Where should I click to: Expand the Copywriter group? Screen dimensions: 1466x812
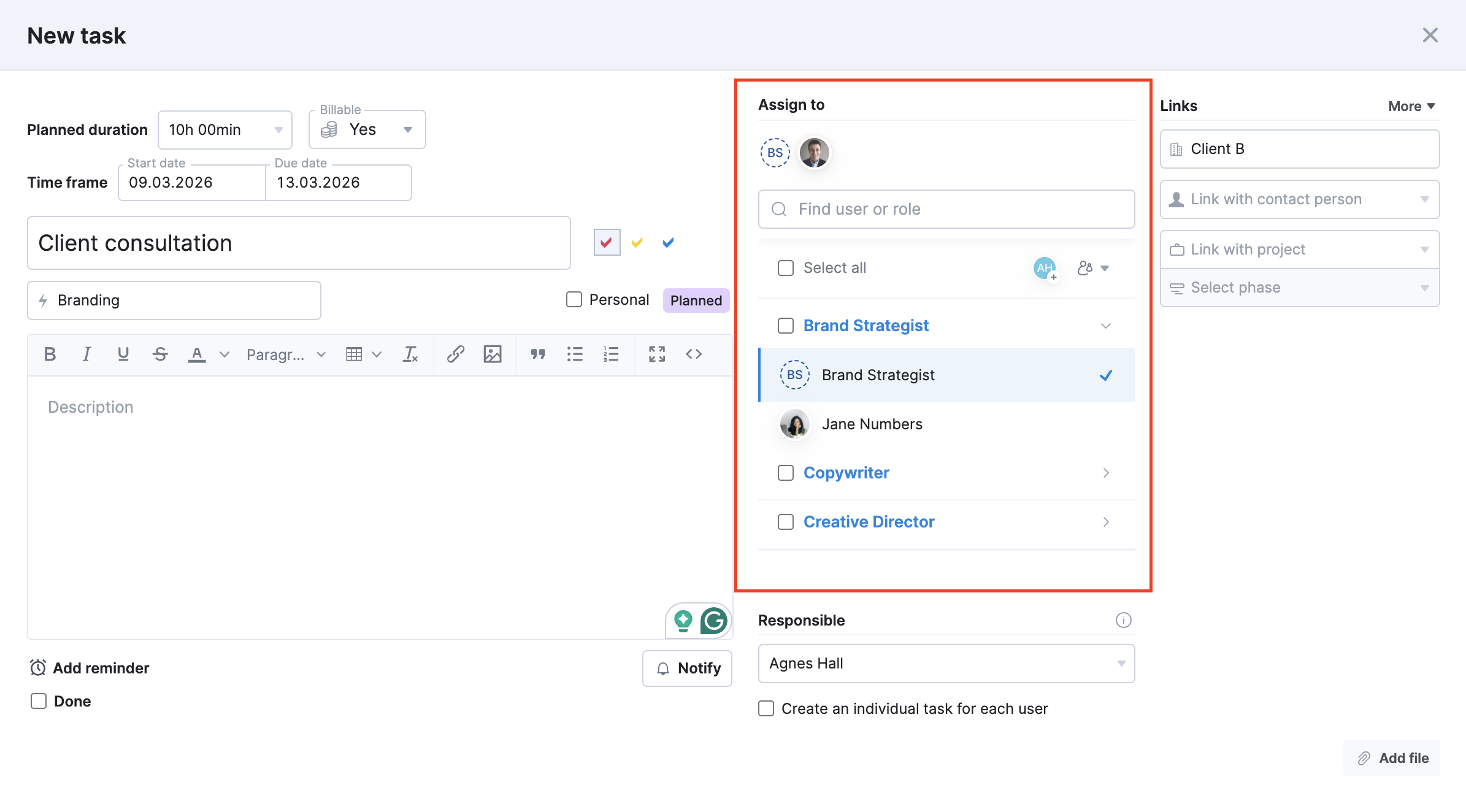pos(1106,473)
